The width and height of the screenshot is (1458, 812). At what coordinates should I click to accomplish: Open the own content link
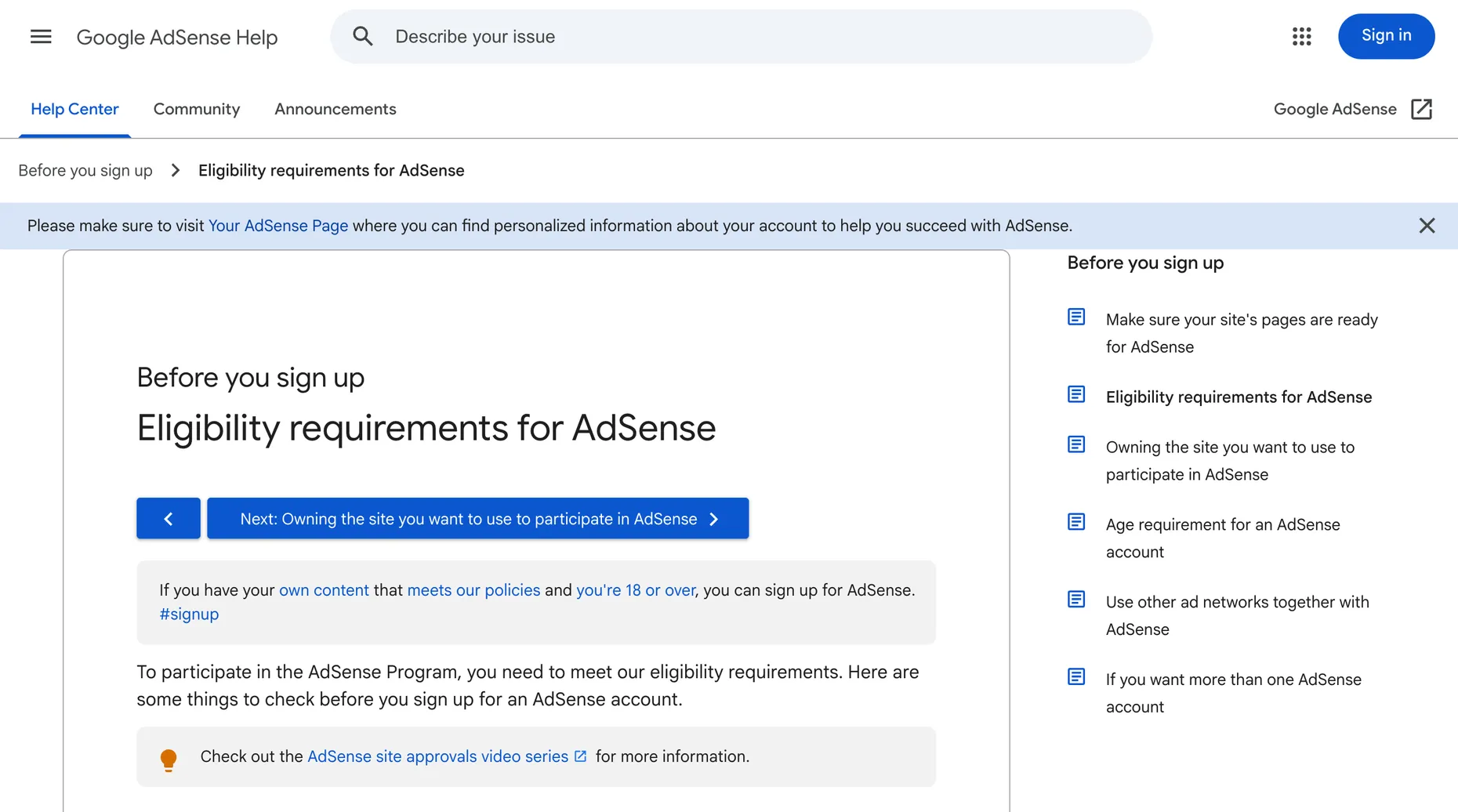point(324,589)
